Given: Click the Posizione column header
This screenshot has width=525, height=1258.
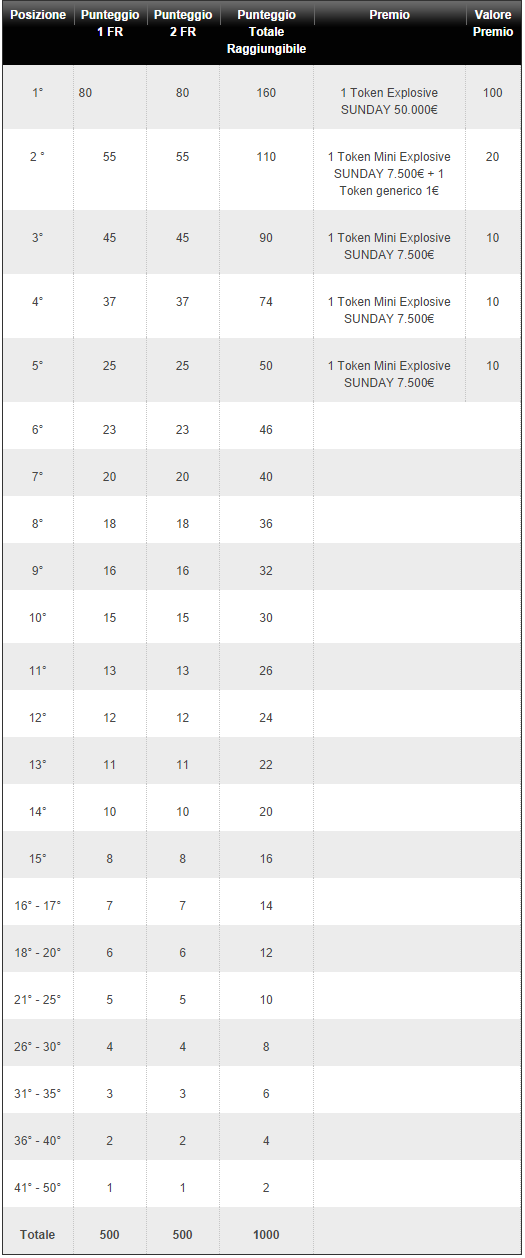Looking at the screenshot, I should [x=38, y=16].
